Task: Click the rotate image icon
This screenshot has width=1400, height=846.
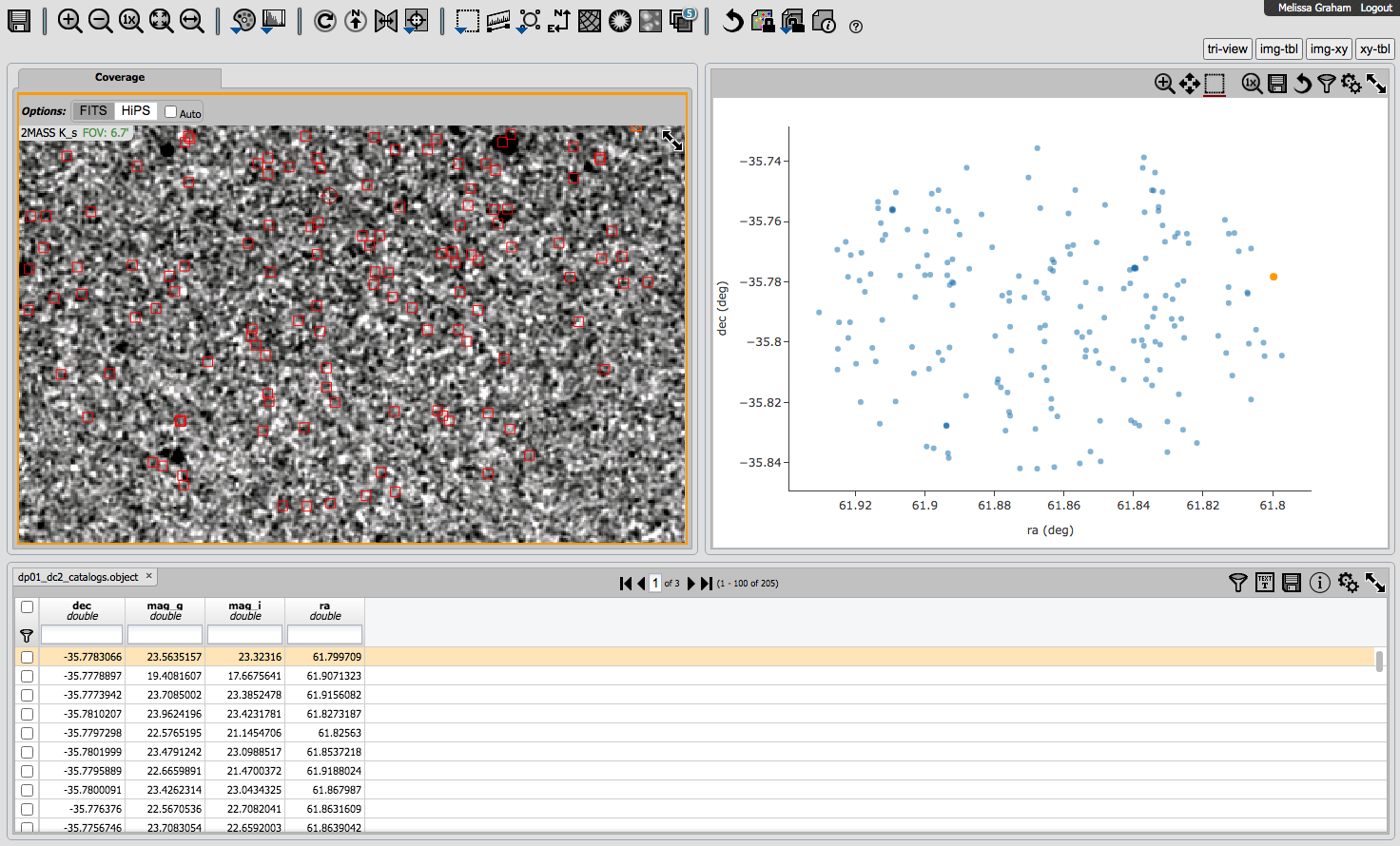Action: coord(325,21)
